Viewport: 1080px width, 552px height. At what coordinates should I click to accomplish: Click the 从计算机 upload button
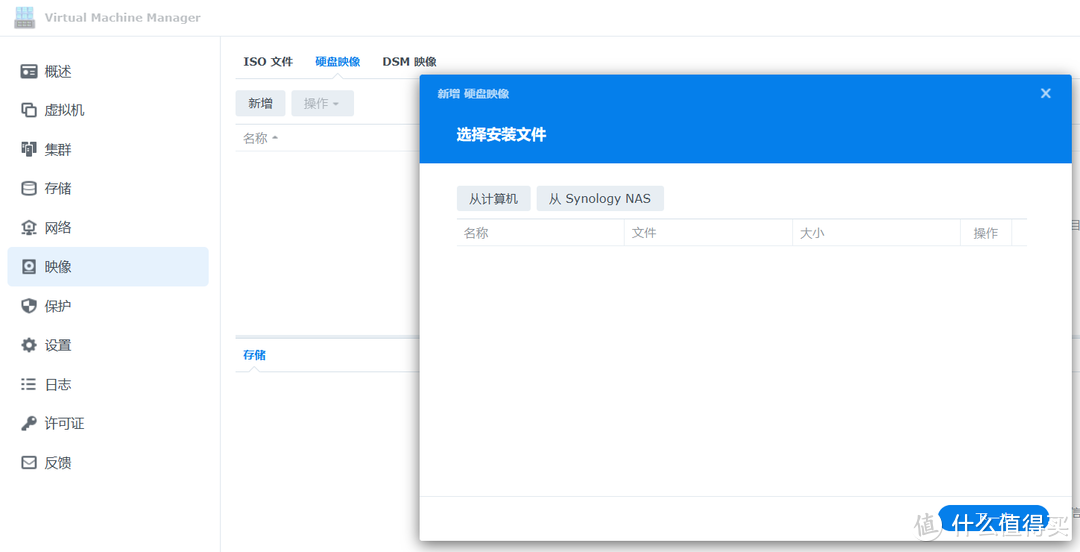click(x=493, y=198)
